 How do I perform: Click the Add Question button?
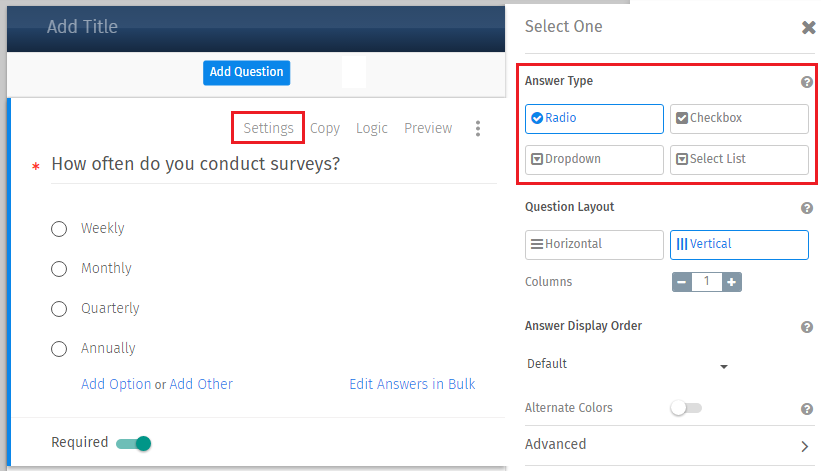247,72
